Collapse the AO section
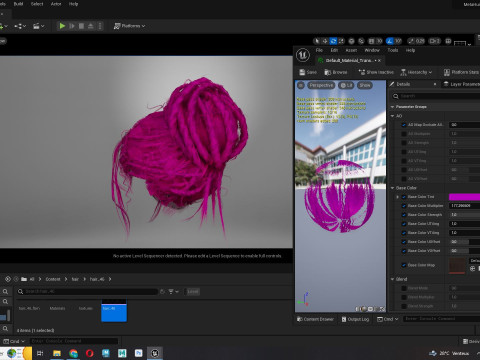The image size is (480, 360). tap(392, 116)
